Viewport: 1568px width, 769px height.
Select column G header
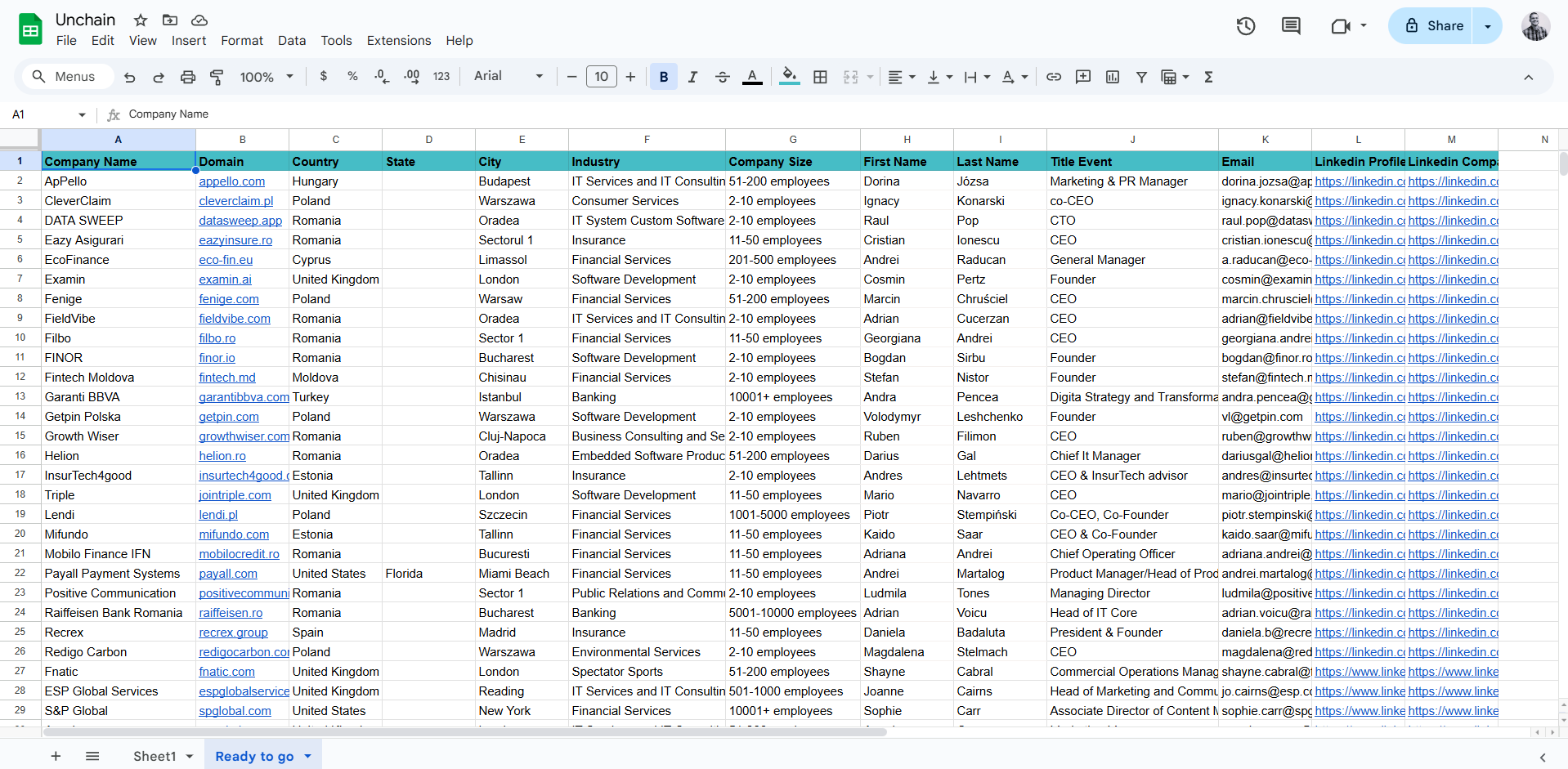(x=793, y=140)
